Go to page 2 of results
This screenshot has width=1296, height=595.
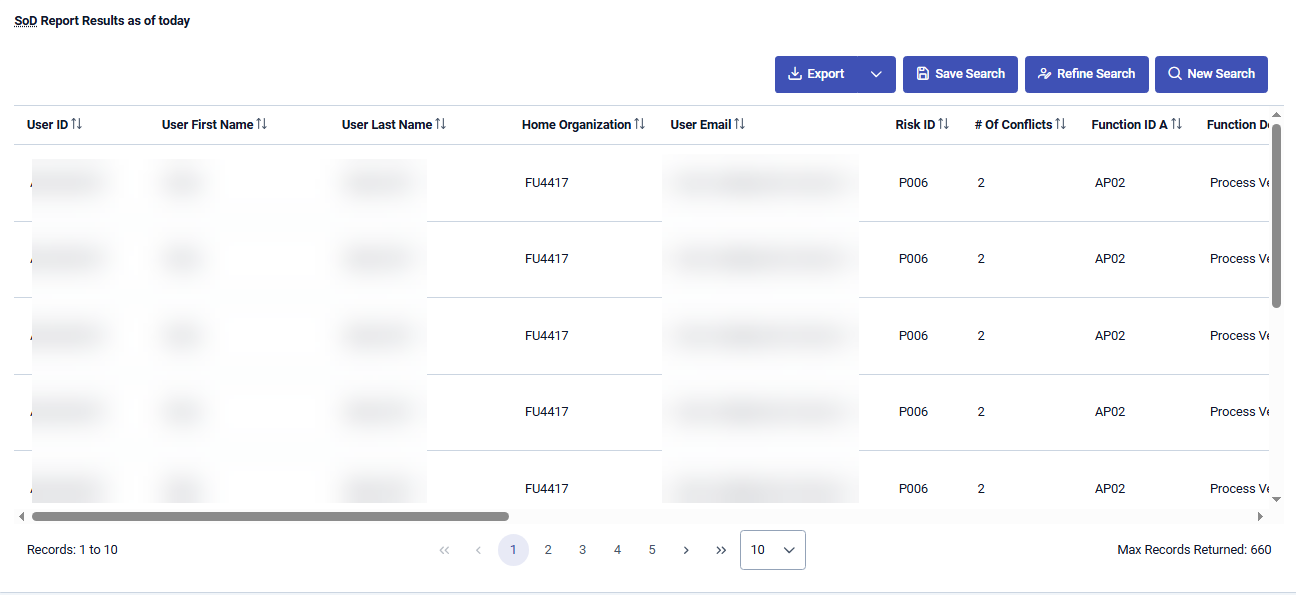[548, 550]
